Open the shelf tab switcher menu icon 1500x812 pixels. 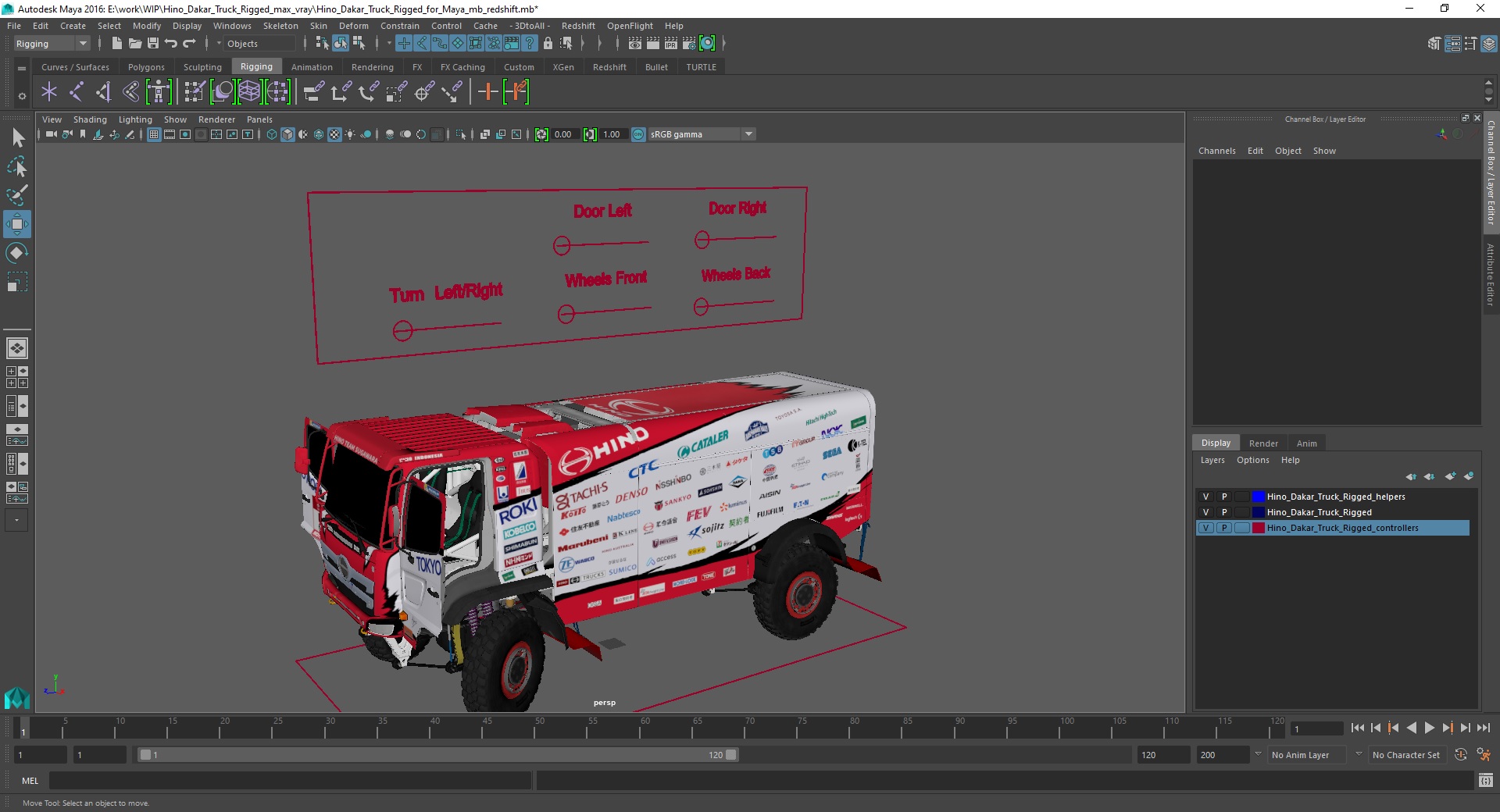pos(22,68)
